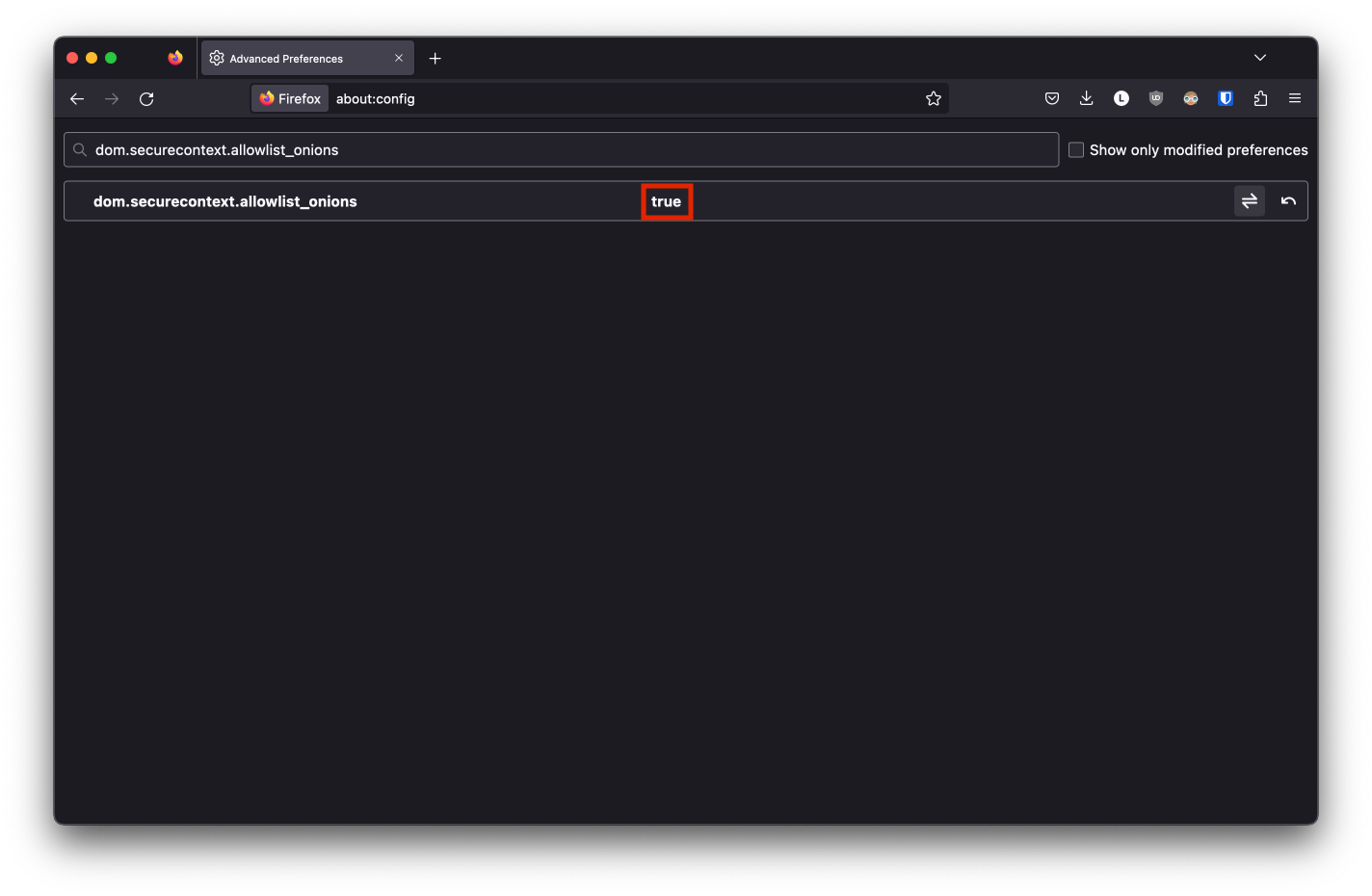Go forward one page
Image resolution: width=1372 pixels, height=896 pixels.
[x=112, y=98]
